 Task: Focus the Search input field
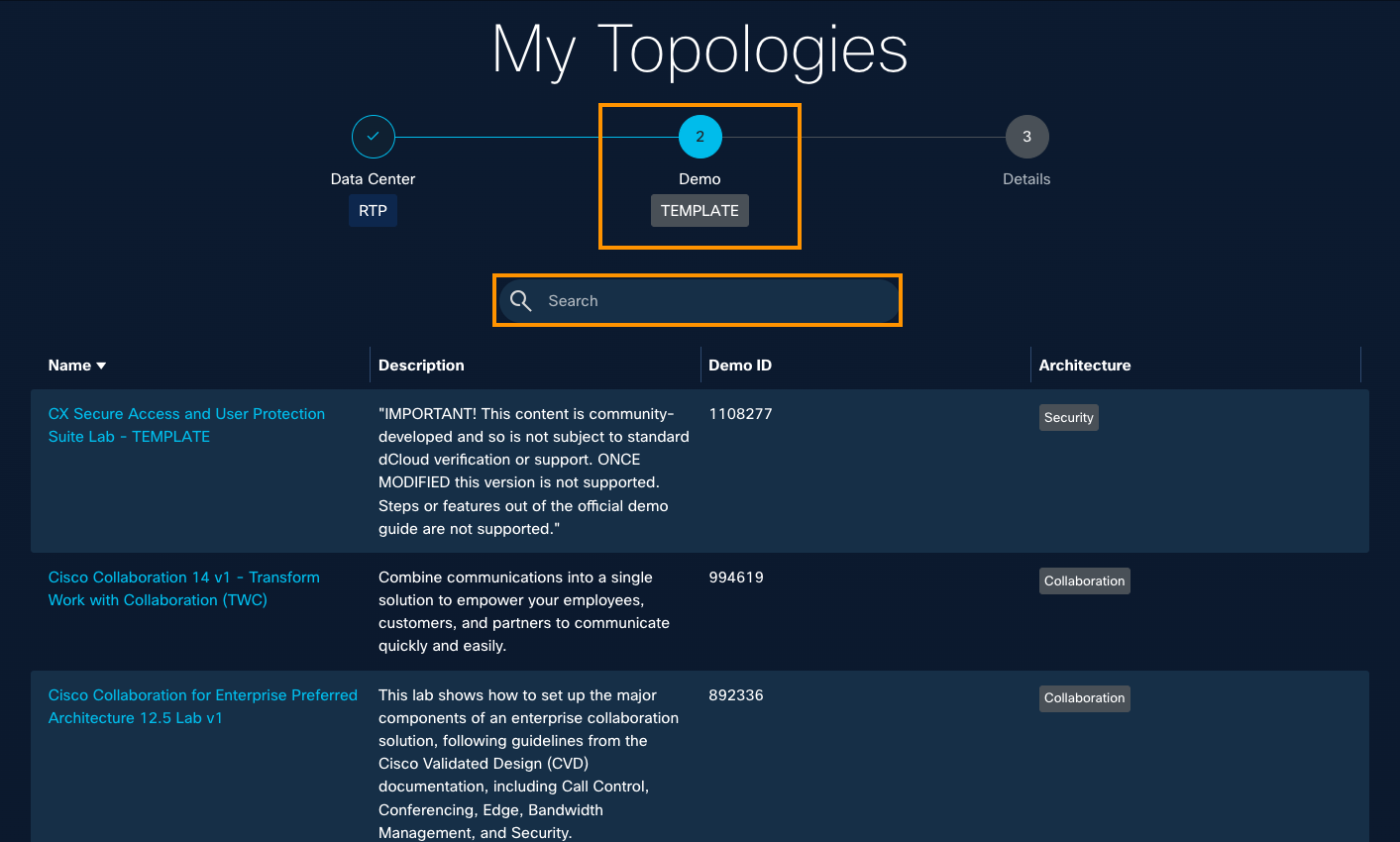point(699,301)
